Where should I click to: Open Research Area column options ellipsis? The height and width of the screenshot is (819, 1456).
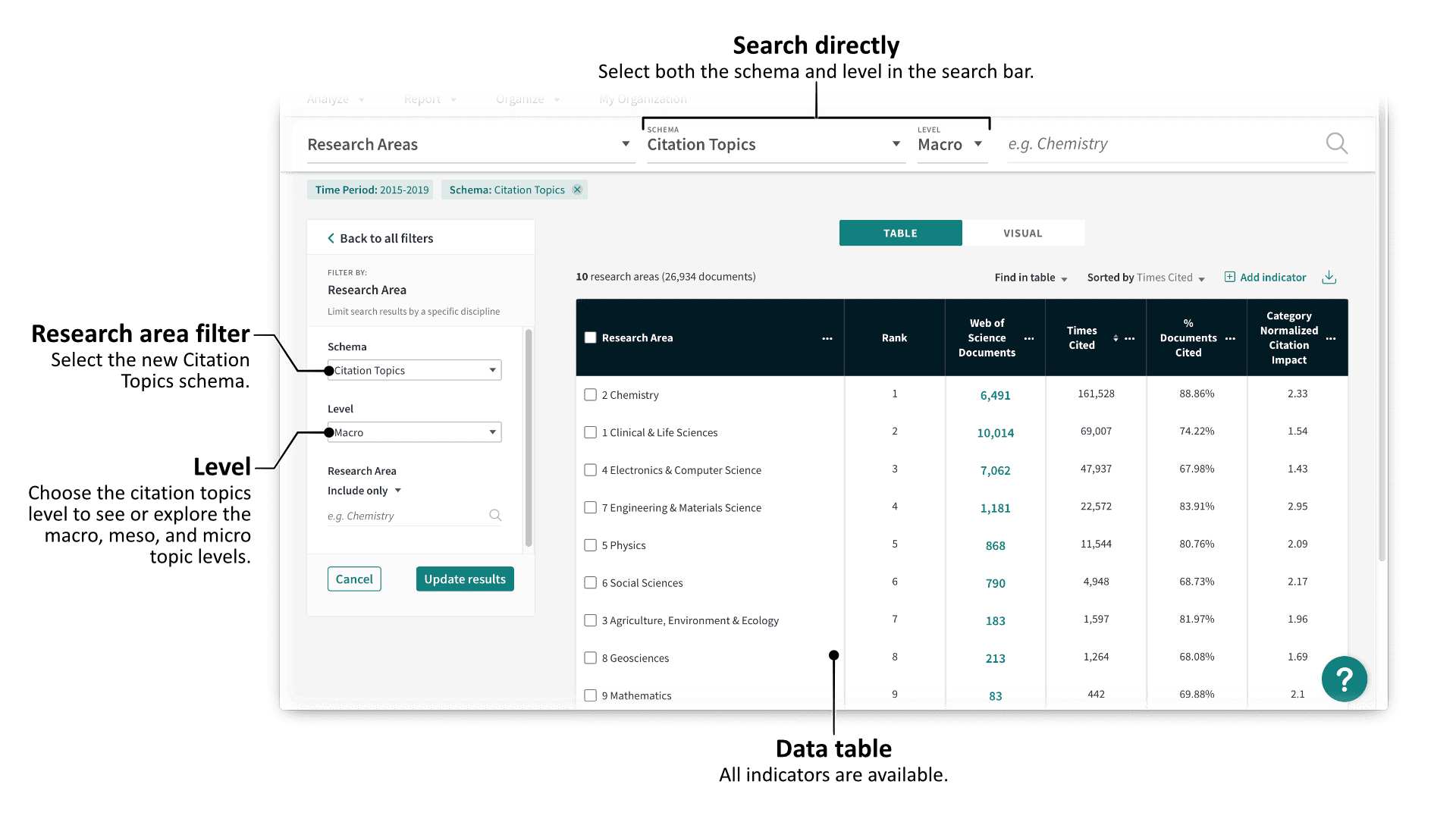pyautogui.click(x=827, y=338)
